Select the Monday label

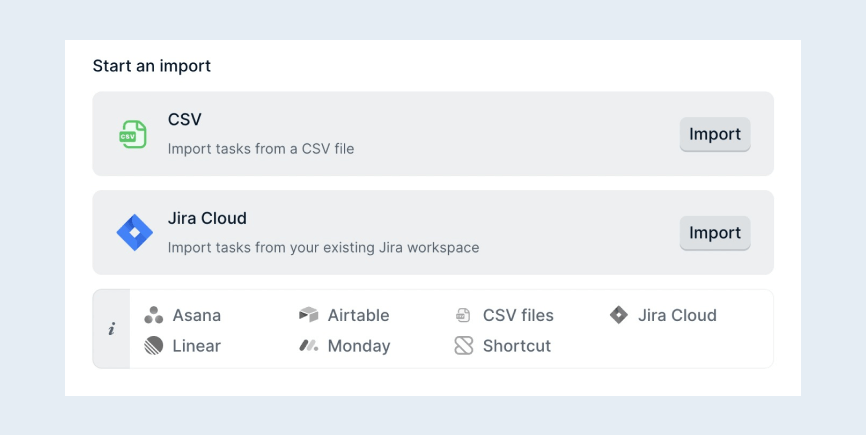pyautogui.click(x=359, y=346)
